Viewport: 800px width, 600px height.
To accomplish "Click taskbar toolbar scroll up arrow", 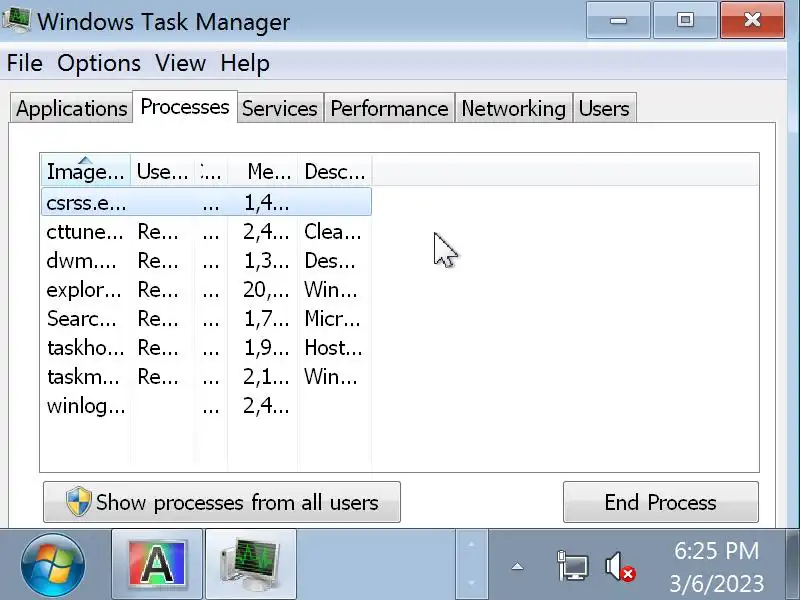I will (471, 545).
